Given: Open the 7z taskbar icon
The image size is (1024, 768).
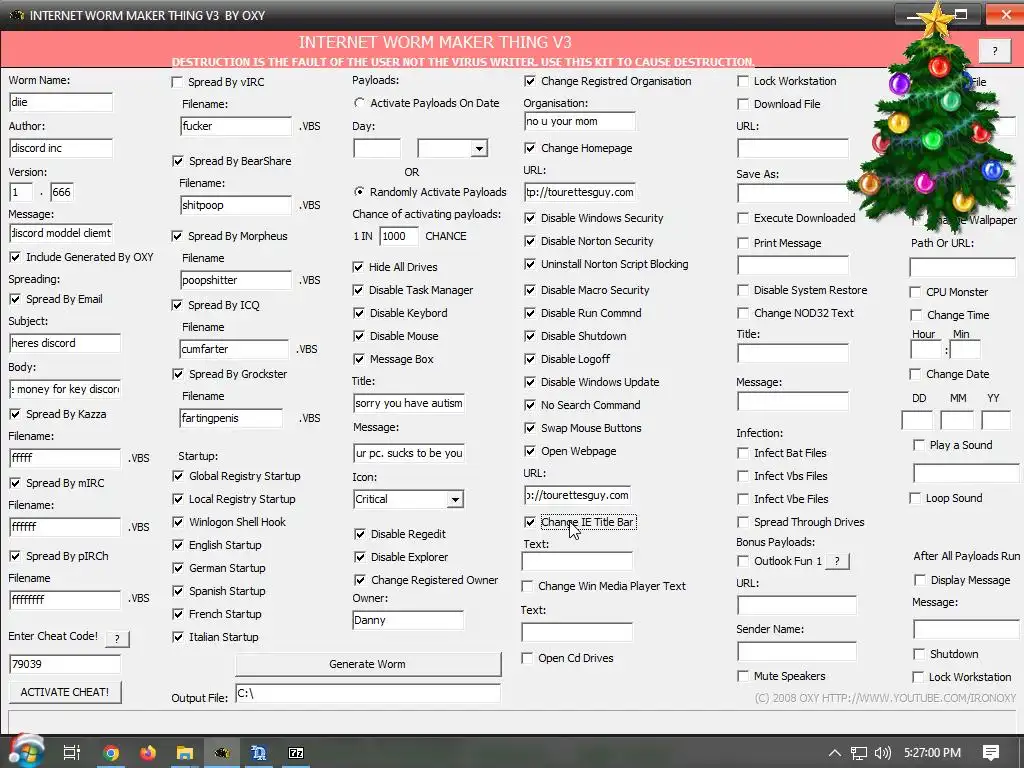Looking at the screenshot, I should click(296, 753).
